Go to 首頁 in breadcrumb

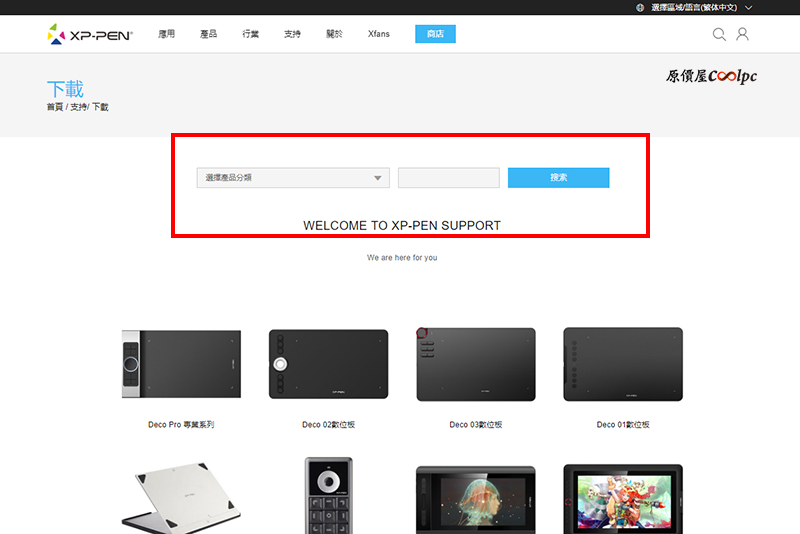55,107
